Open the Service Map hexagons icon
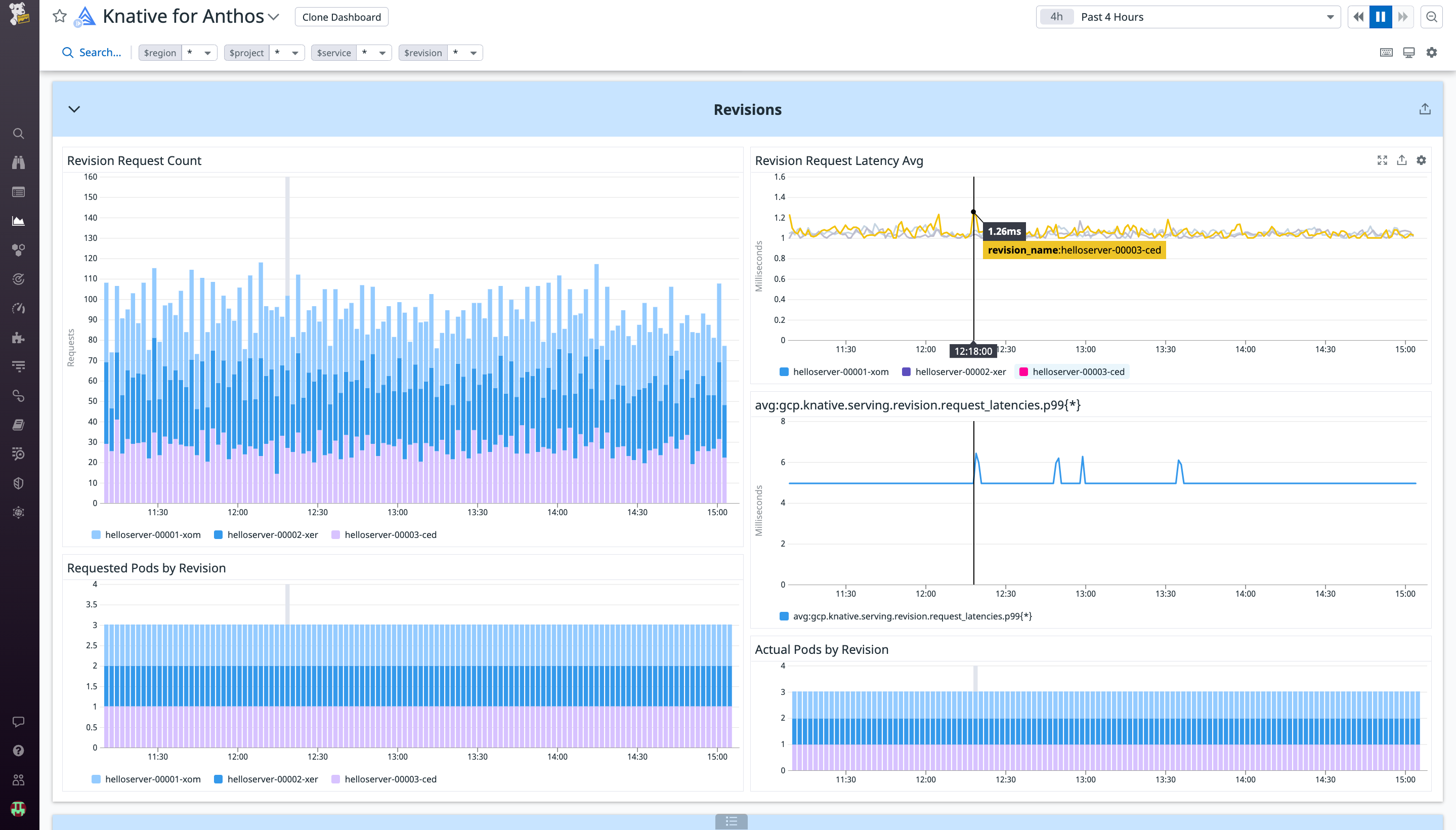Viewport: 1456px width, 830px height. point(19,249)
